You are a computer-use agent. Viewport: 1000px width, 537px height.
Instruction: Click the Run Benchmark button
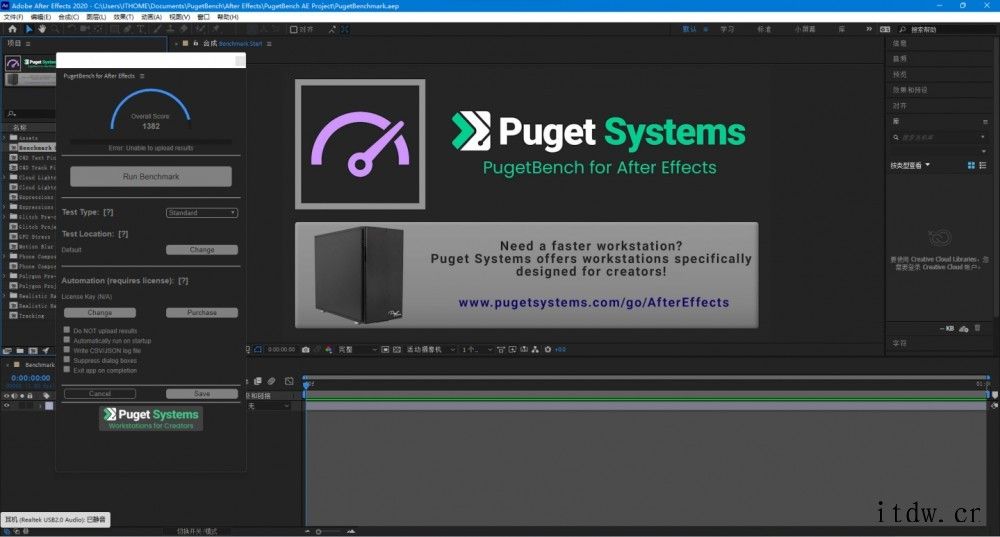click(151, 177)
